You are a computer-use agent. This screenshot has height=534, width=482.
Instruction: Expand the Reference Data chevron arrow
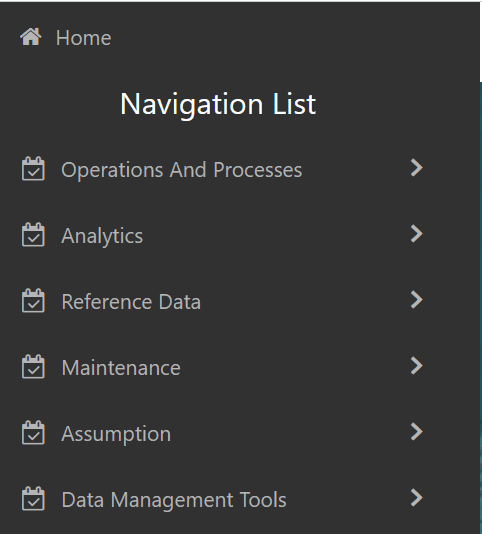[417, 300]
